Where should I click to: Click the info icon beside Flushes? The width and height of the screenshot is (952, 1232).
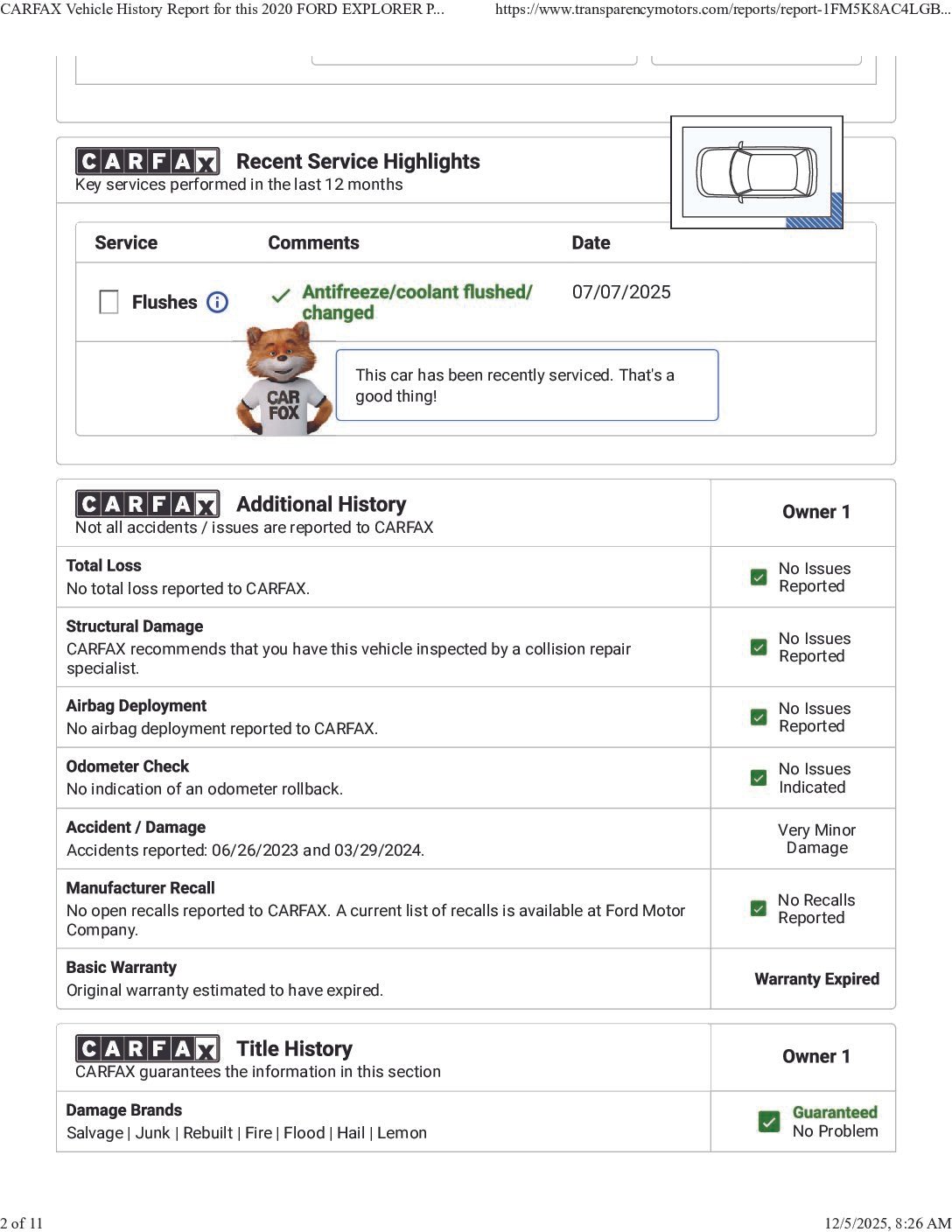tap(217, 302)
